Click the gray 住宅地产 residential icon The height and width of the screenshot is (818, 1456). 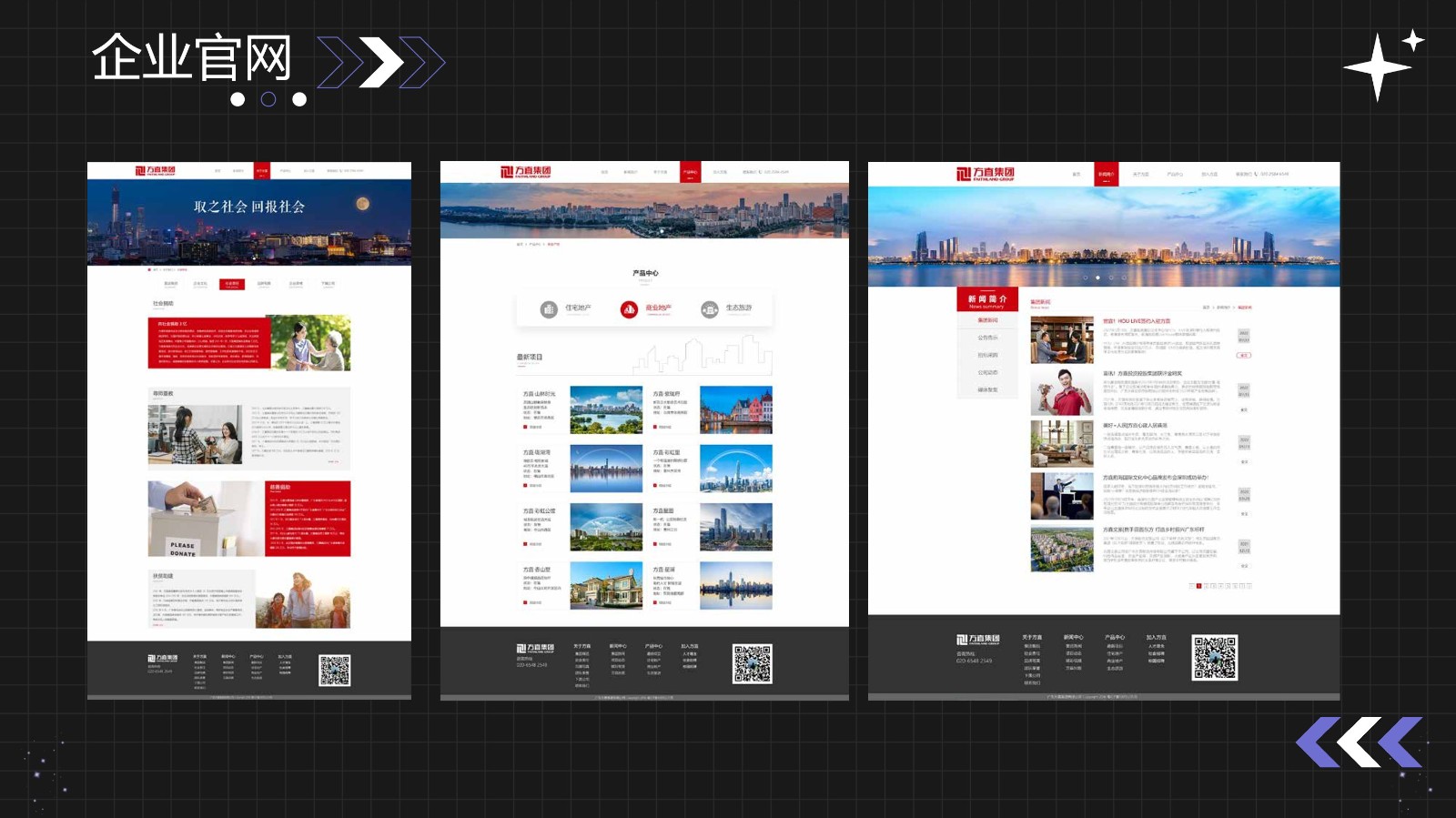point(549,309)
